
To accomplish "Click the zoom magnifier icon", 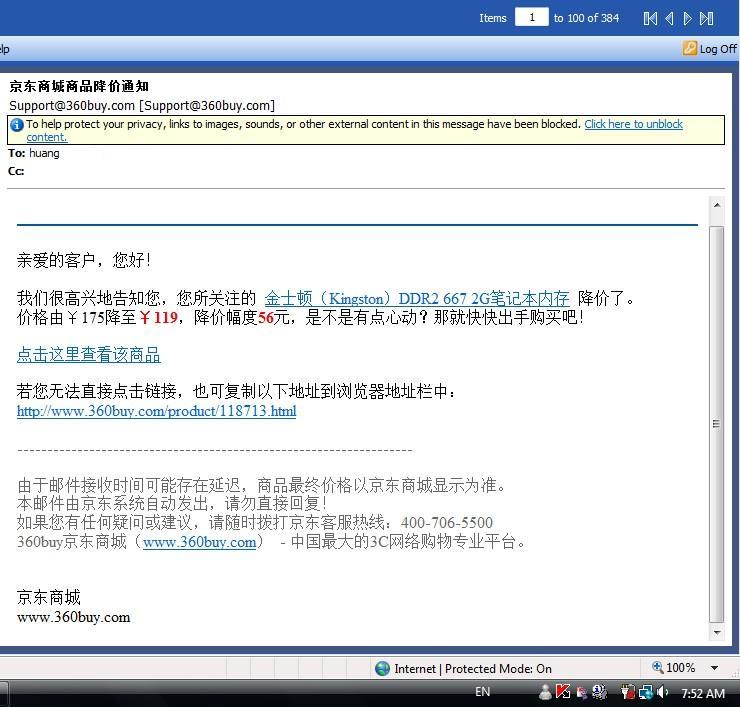I will click(x=657, y=667).
